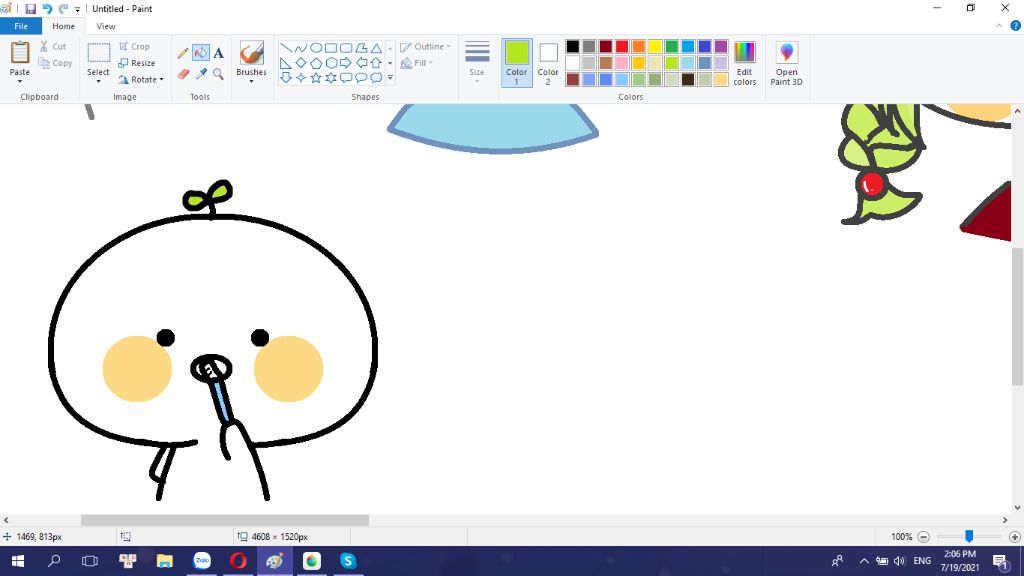The height and width of the screenshot is (576, 1024).
Task: Click the Undo arrow in quick access
Action: (47, 8)
